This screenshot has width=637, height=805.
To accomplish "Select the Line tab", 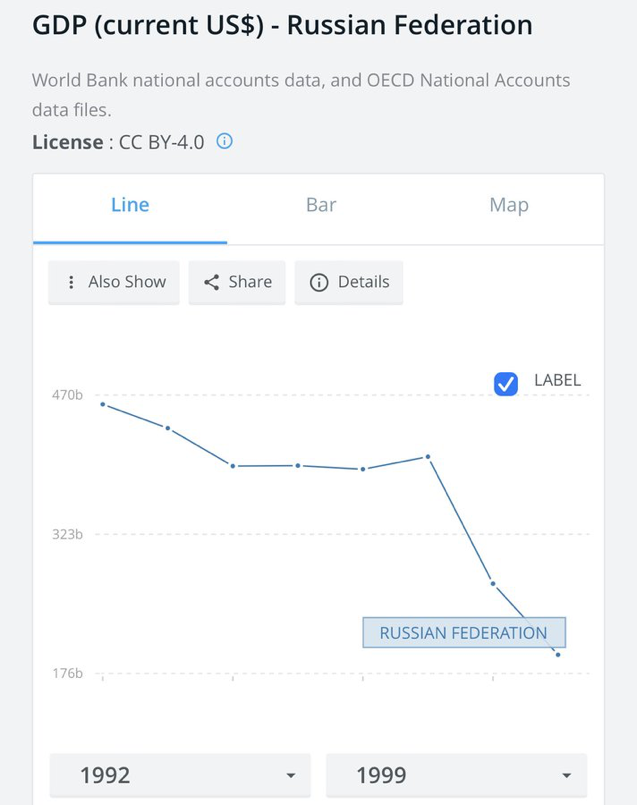I will [130, 205].
